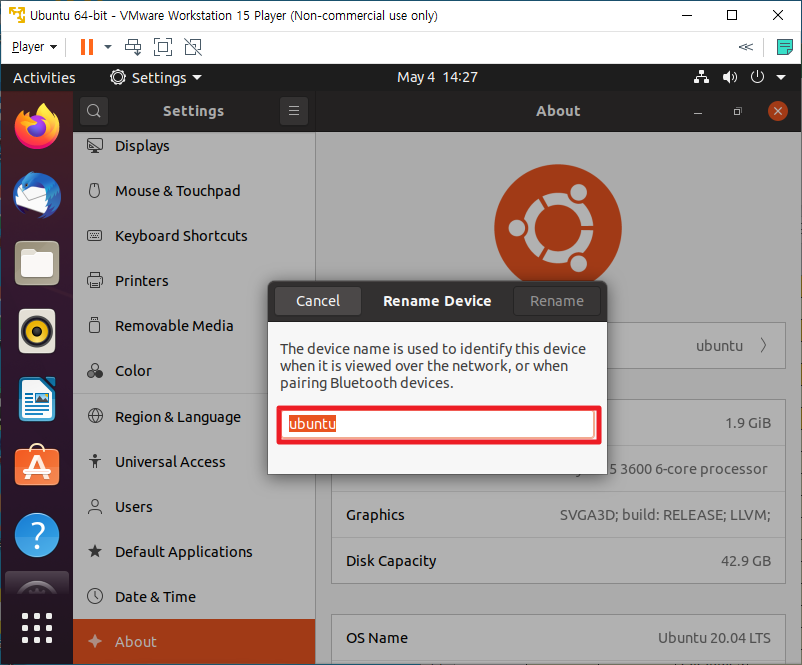Open Displays settings panel
This screenshot has width=802, height=665.
pyautogui.click(x=194, y=146)
